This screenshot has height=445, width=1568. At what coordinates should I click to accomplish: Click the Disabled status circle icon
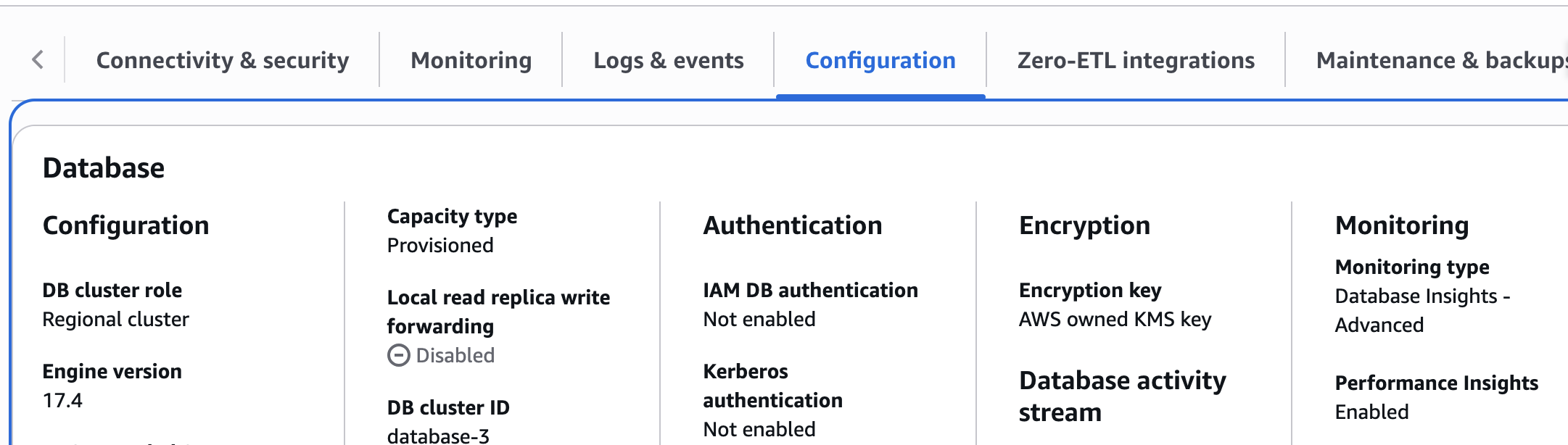pyautogui.click(x=398, y=355)
